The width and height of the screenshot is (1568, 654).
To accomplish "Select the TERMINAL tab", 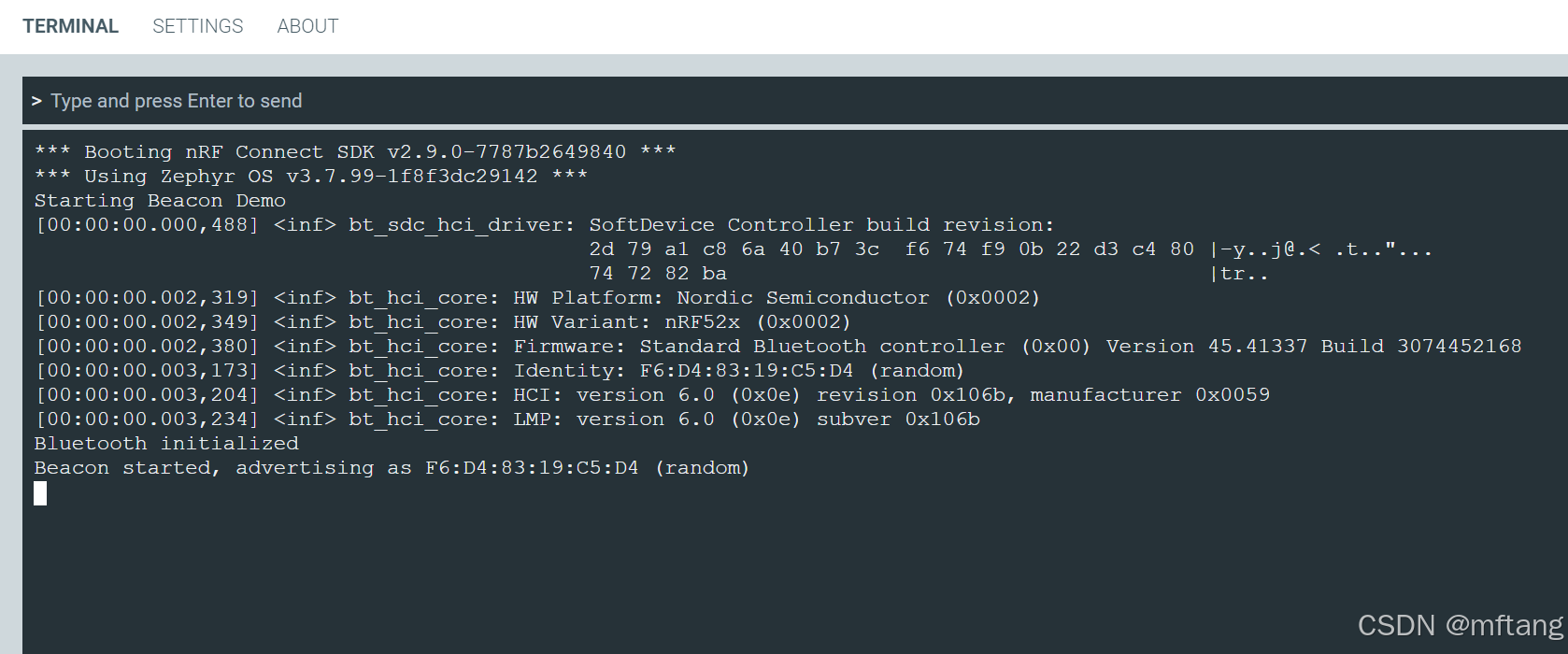I will 70,25.
